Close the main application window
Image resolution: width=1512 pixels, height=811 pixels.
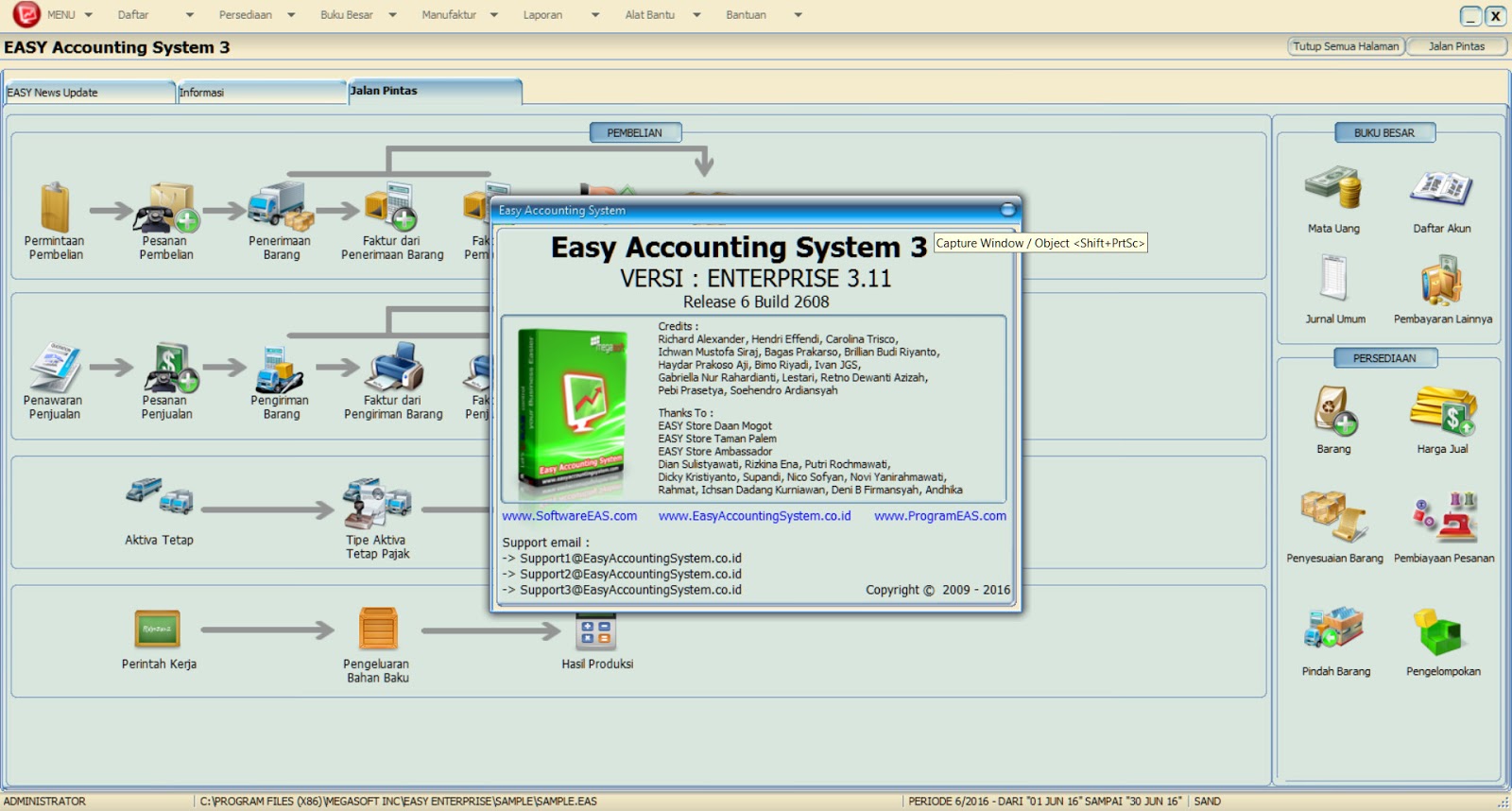point(1495,16)
